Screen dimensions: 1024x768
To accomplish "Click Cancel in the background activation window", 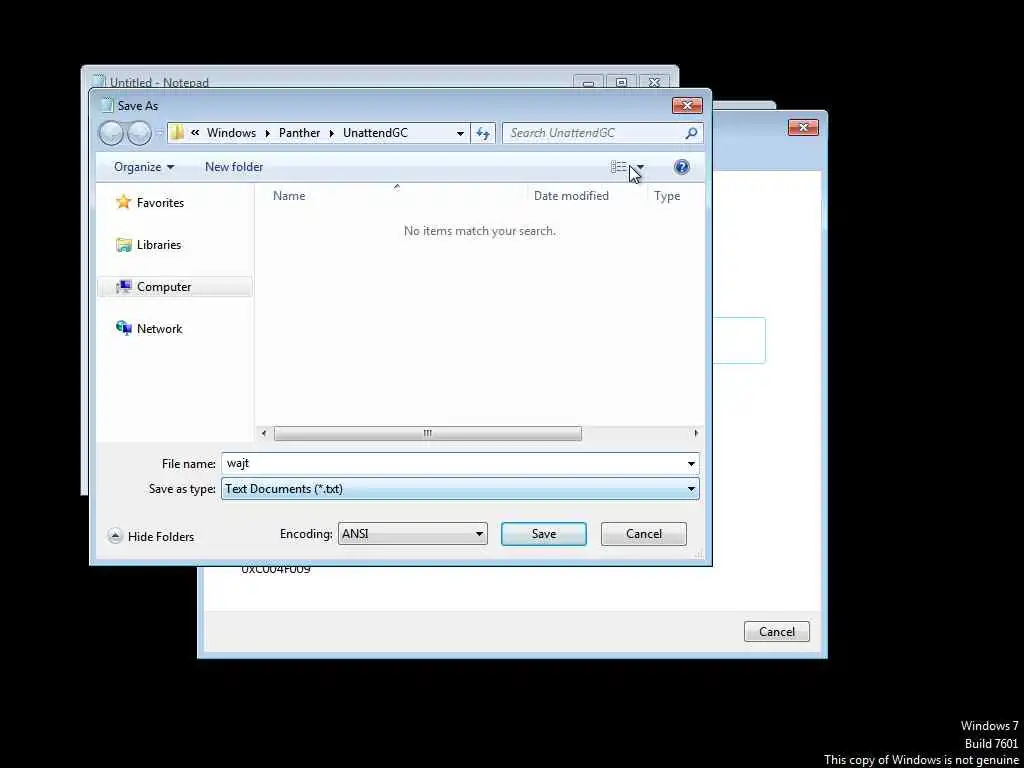I will (776, 632).
